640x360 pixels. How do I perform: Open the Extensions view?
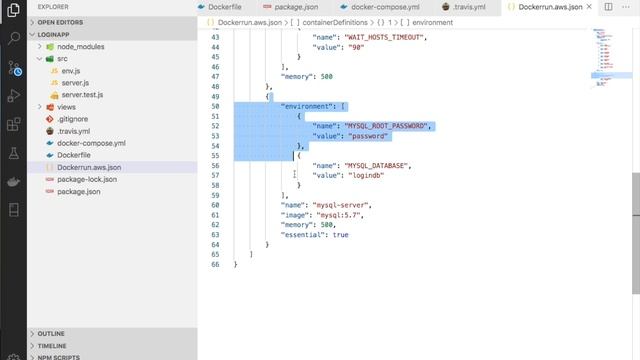(x=13, y=124)
